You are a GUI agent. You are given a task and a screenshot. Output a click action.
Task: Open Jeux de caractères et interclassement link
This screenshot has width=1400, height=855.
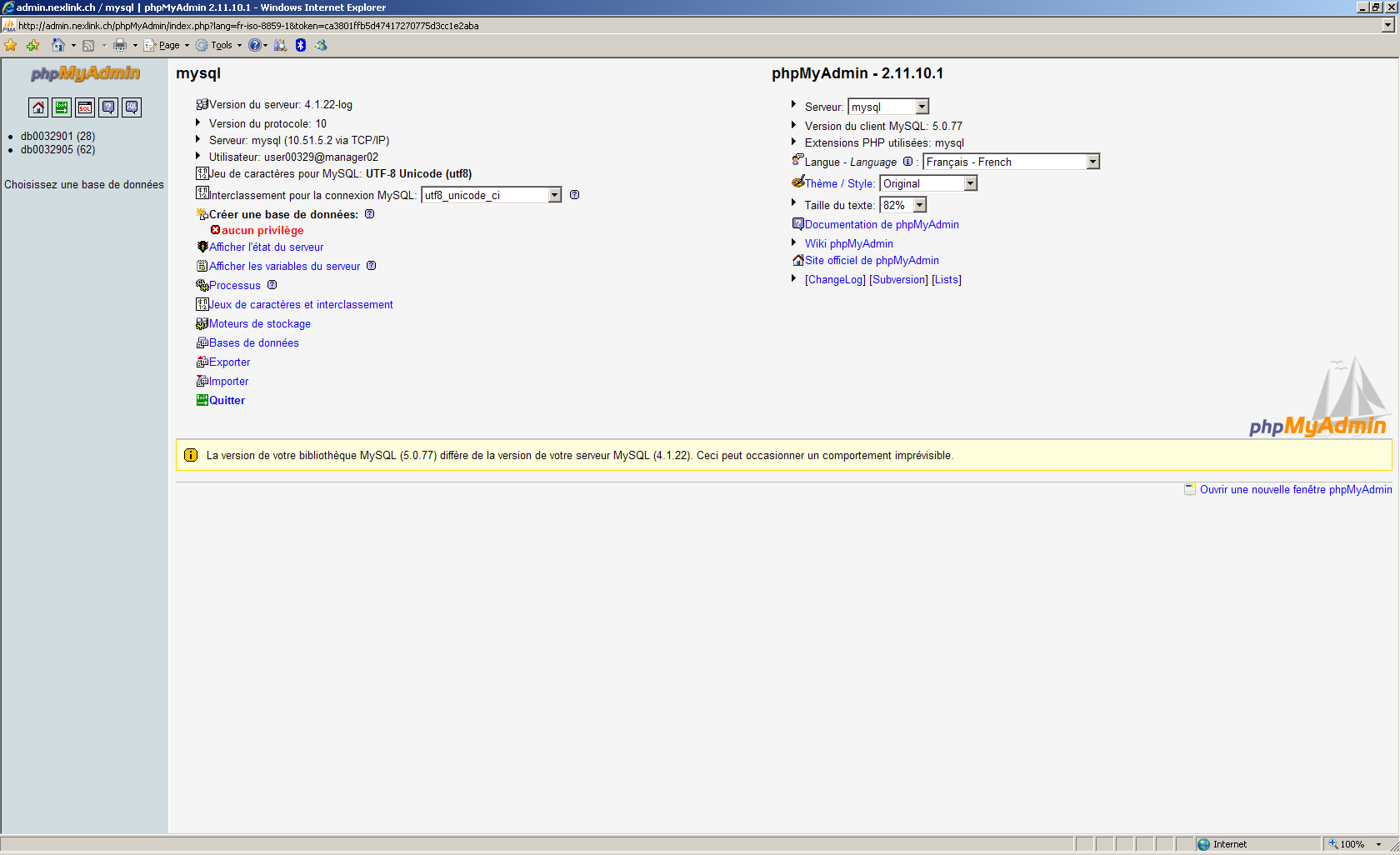point(301,304)
